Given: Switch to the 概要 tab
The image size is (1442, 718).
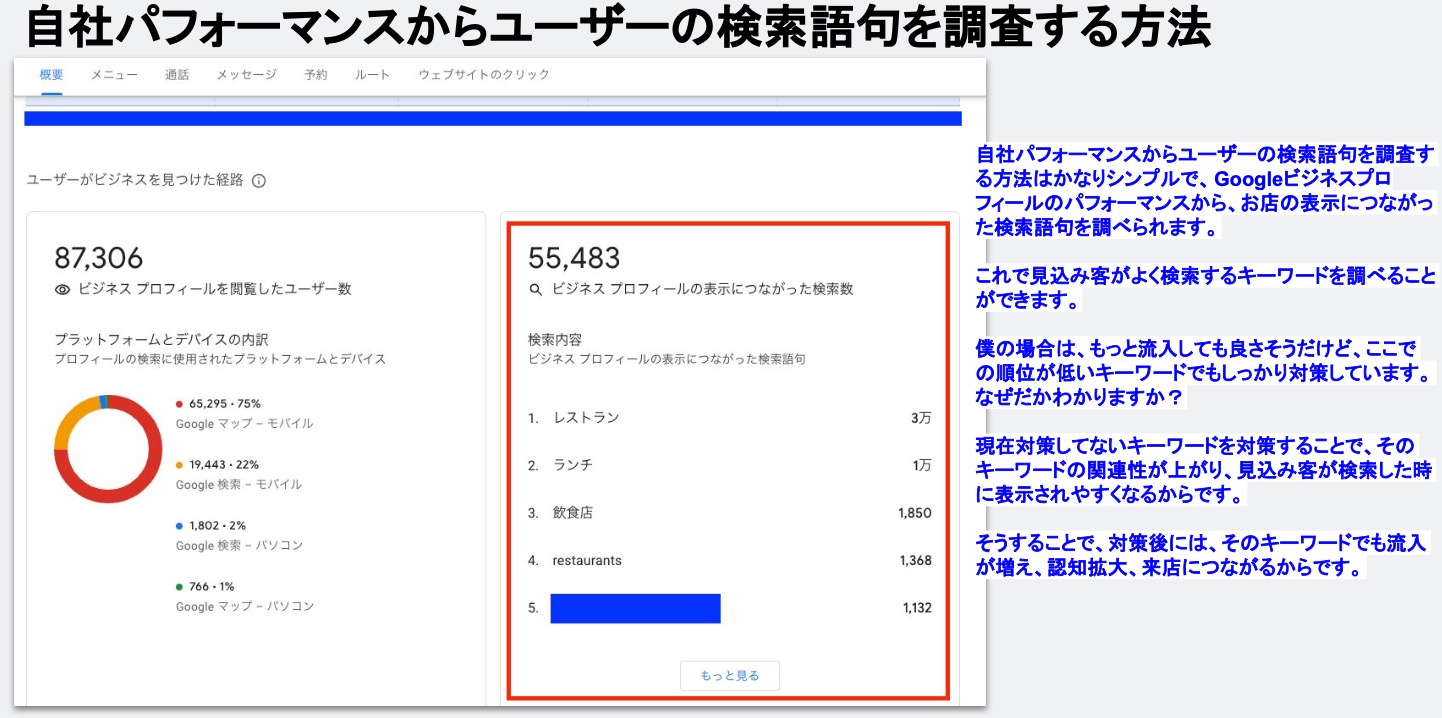Looking at the screenshot, I should point(51,75).
